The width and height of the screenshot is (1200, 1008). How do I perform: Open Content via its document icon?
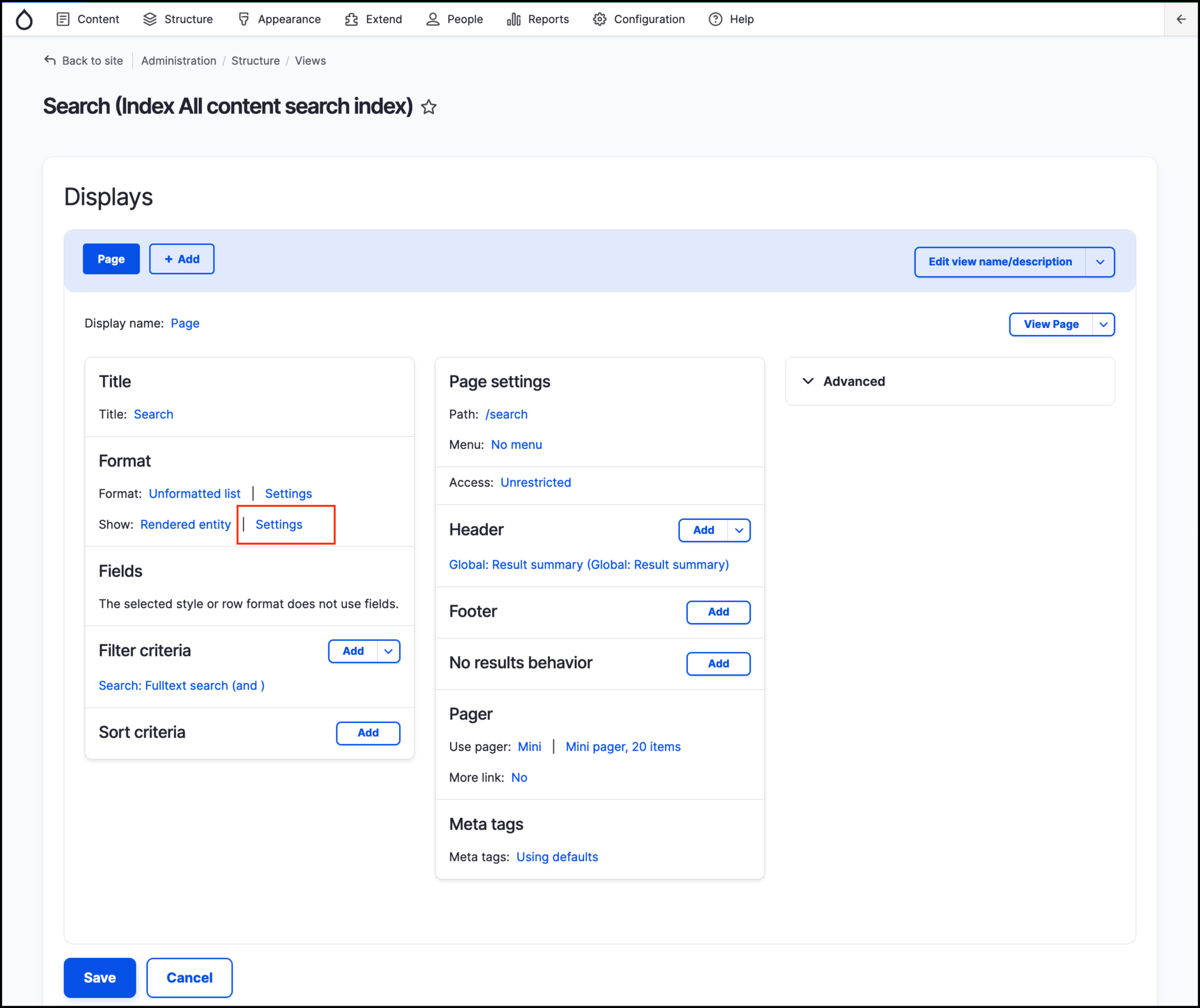(x=64, y=19)
